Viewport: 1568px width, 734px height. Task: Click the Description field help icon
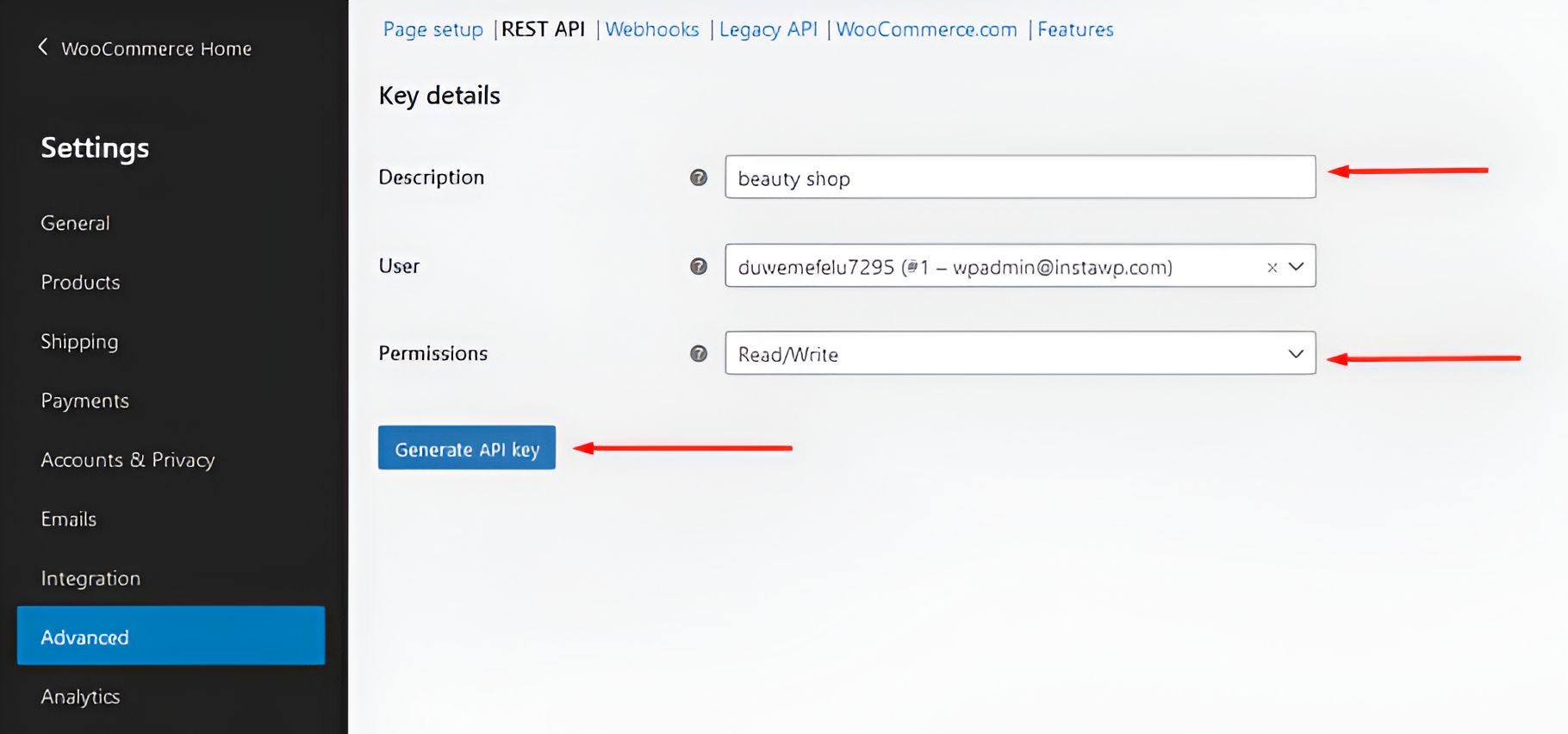699,177
